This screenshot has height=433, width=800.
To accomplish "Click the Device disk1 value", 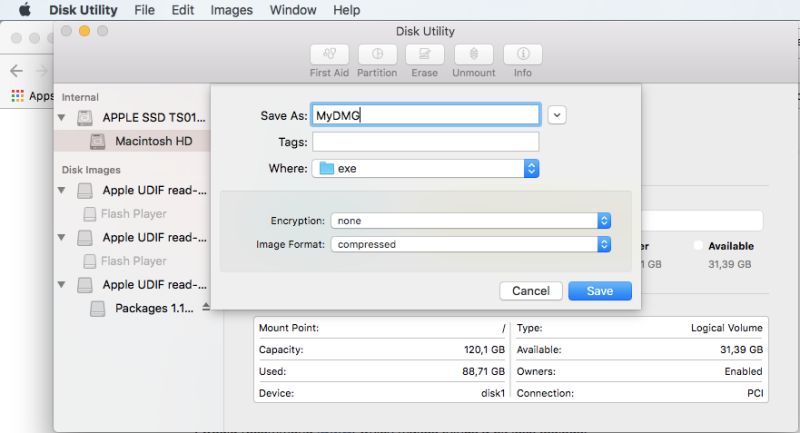I will [493, 393].
